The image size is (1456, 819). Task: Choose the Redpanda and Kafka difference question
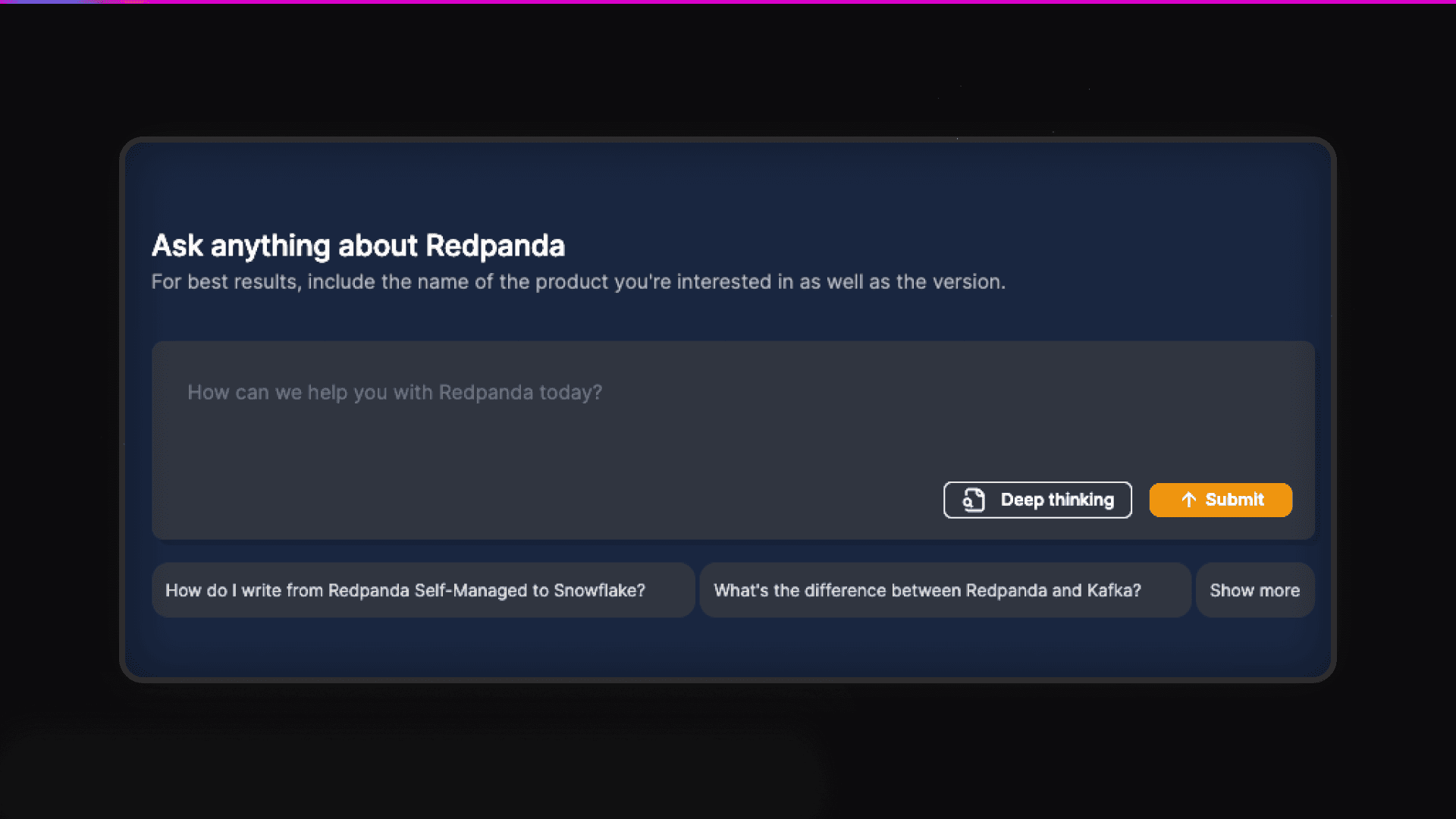(944, 590)
